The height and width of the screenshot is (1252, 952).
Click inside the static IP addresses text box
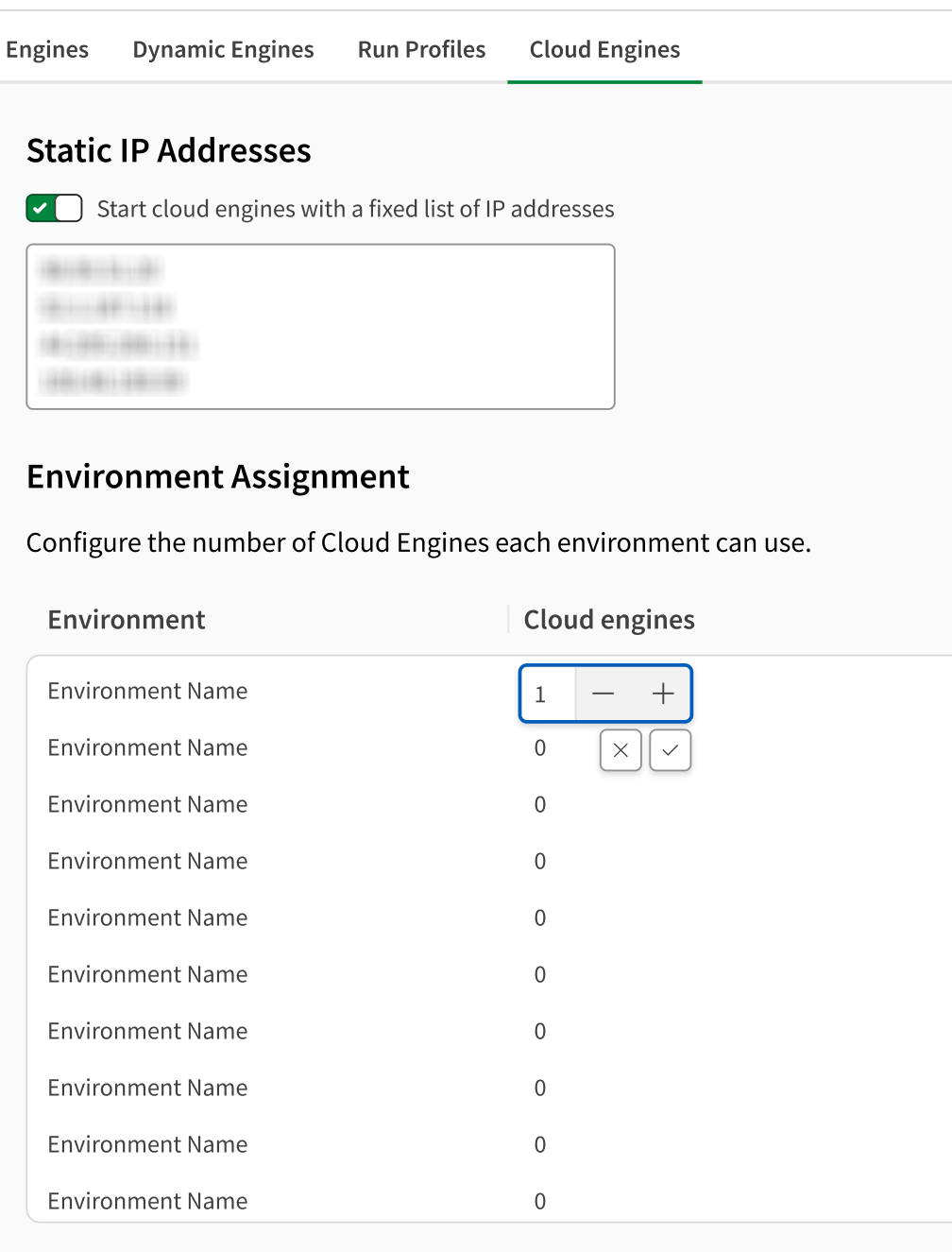click(x=320, y=326)
